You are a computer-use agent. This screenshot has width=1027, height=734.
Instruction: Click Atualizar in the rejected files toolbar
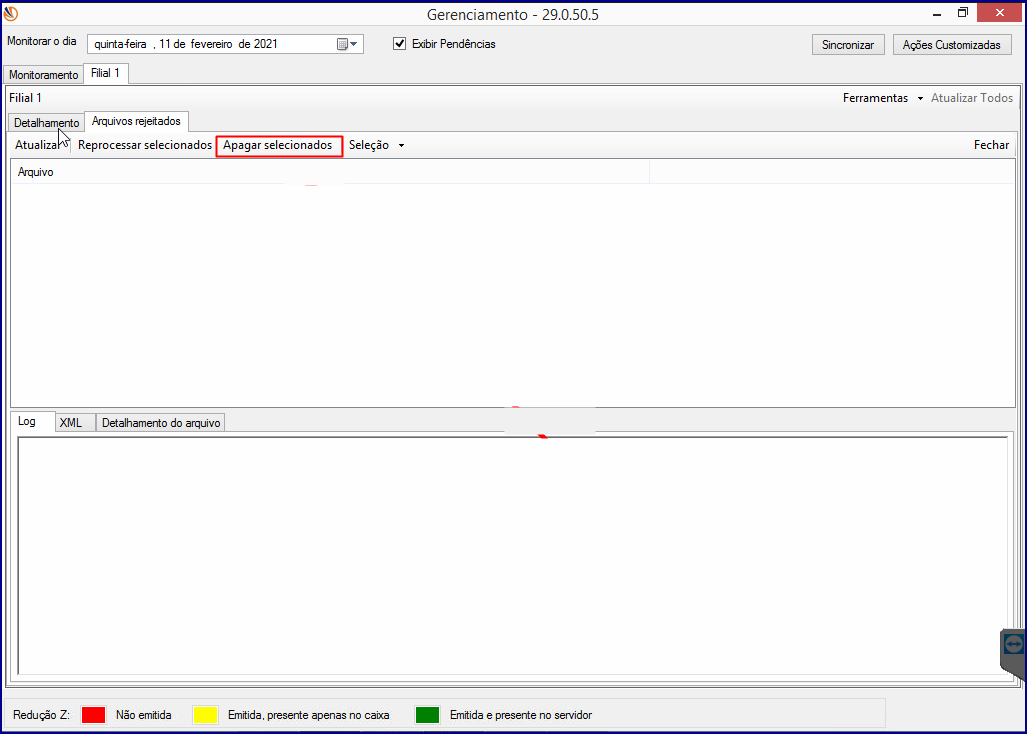pos(39,145)
